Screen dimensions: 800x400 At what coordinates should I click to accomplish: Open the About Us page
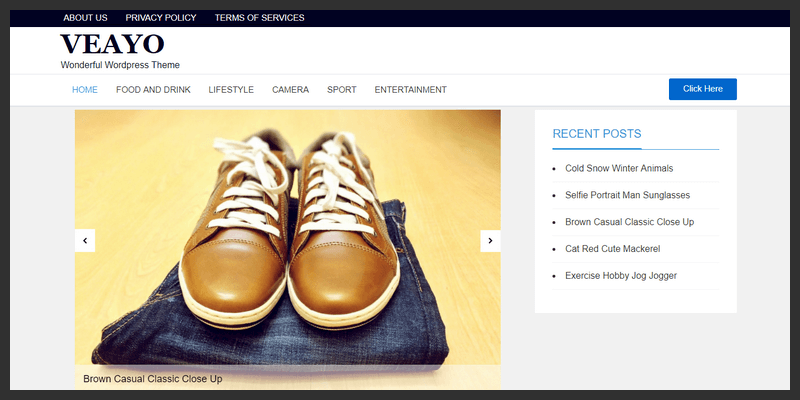(x=85, y=18)
